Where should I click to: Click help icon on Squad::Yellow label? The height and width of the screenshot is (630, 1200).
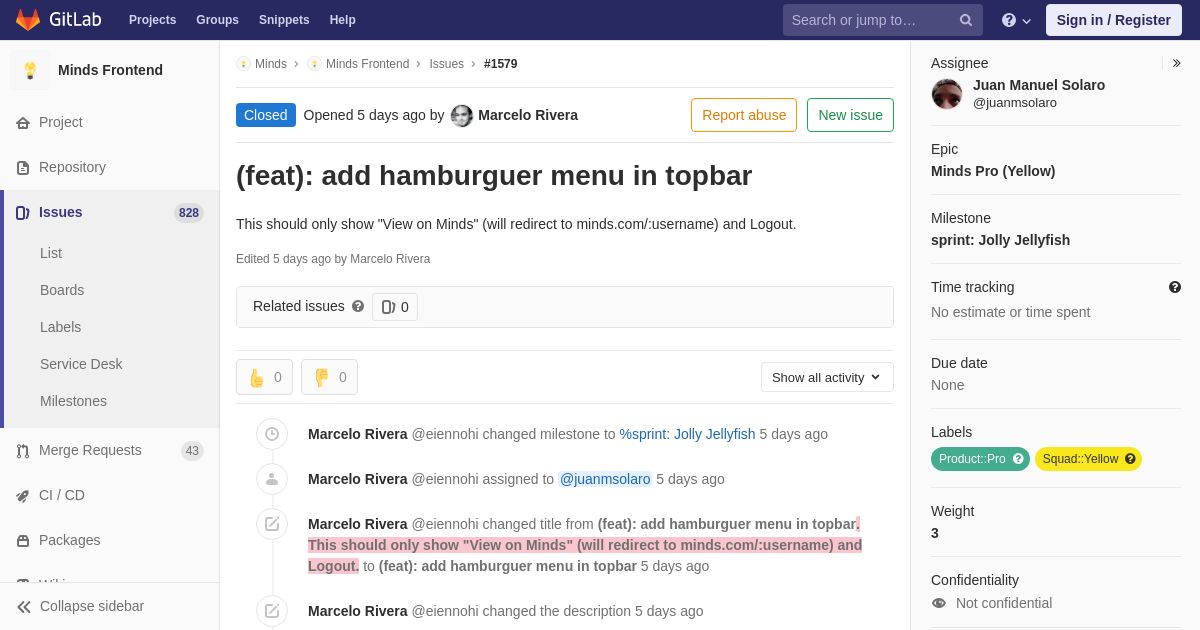[x=1130, y=459]
